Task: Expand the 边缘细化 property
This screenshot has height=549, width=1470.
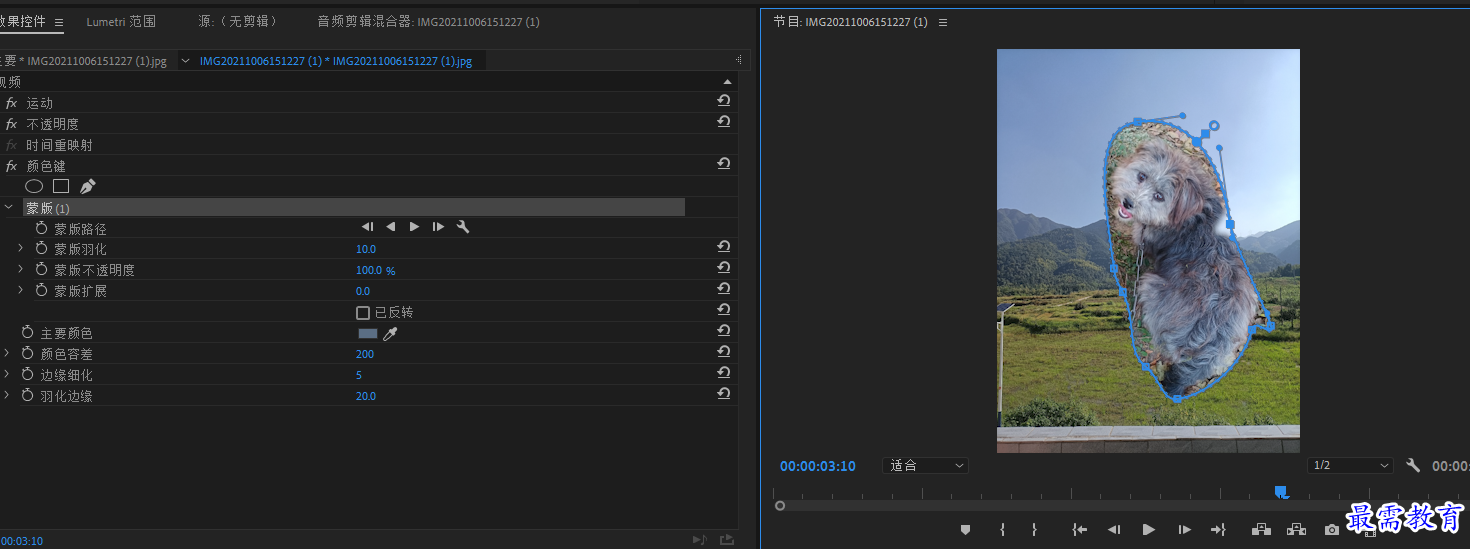Action: tap(7, 374)
